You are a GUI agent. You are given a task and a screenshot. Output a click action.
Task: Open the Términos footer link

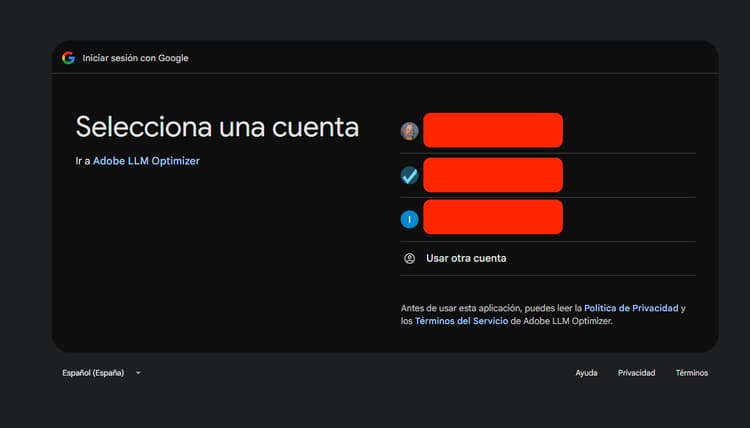[691, 373]
